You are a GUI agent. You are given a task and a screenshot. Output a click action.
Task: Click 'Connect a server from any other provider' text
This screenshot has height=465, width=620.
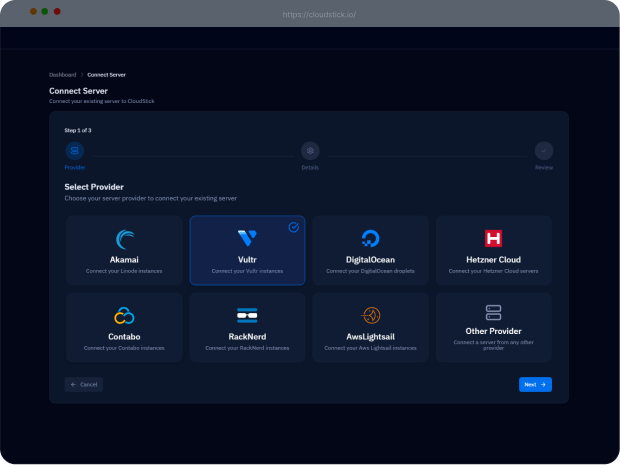point(493,345)
